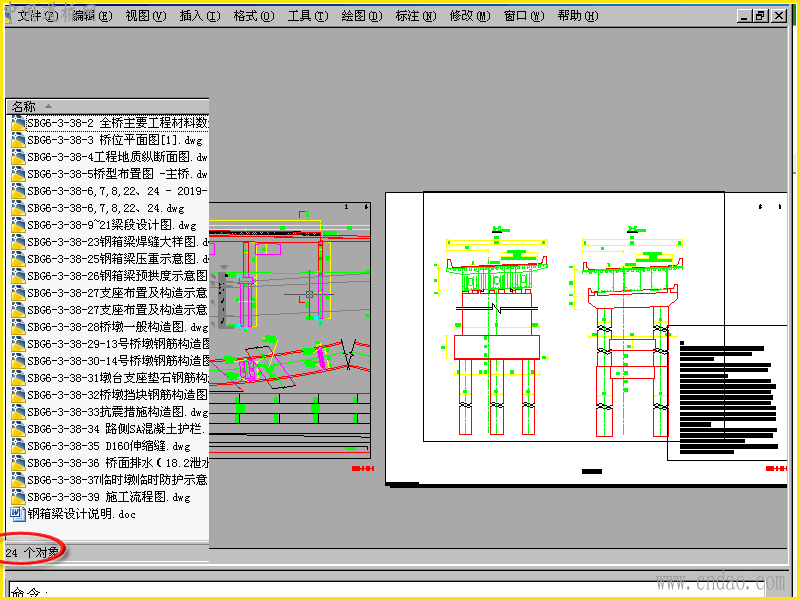The height and width of the screenshot is (600, 800).
Task: Select file name 钢箱梁设计说明.doc
Action: [x=82, y=514]
